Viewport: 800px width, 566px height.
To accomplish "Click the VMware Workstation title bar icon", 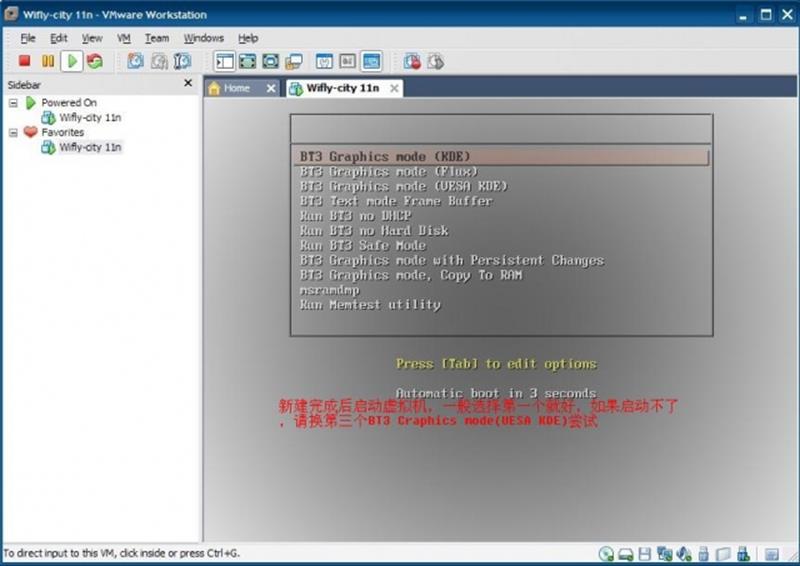I will 11,14.
